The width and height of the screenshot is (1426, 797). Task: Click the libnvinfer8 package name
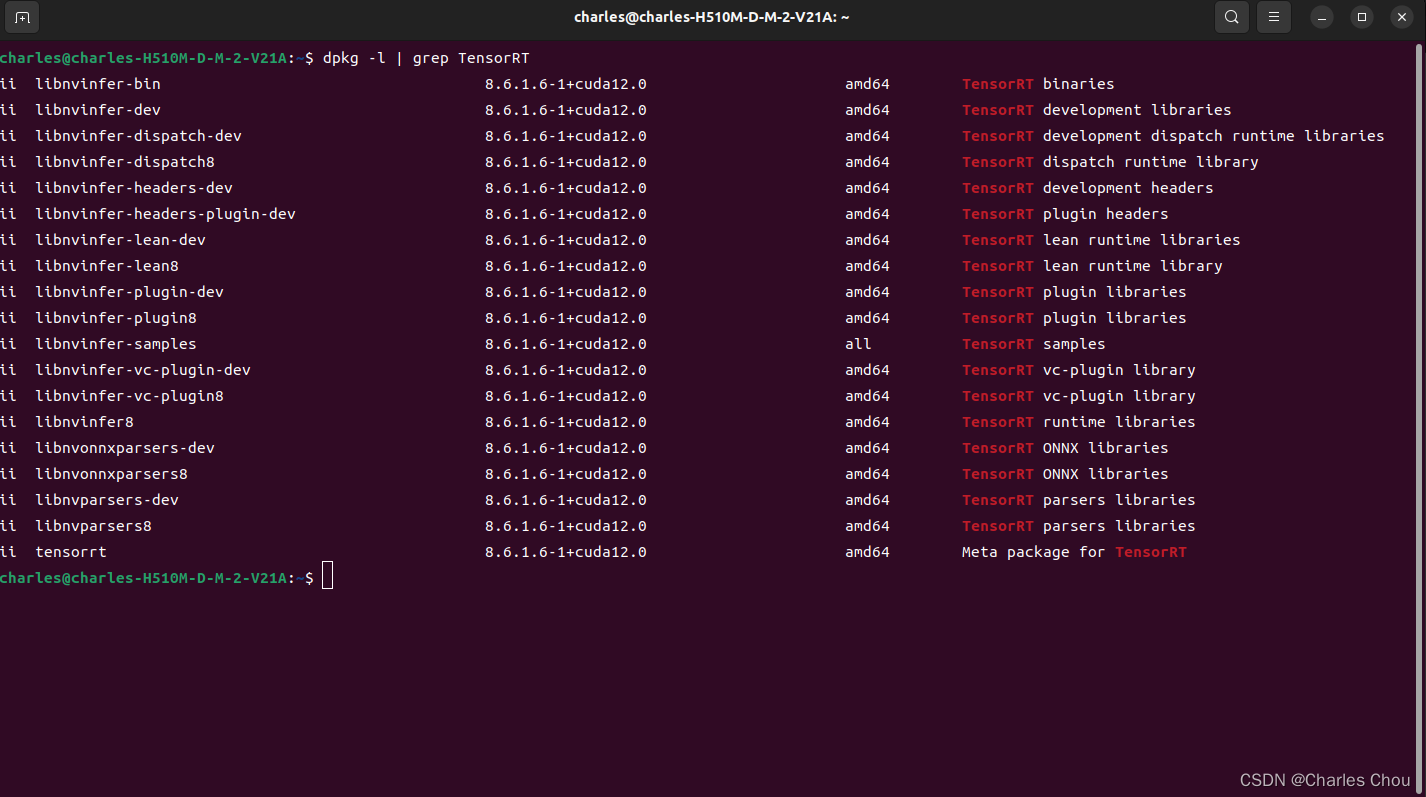click(84, 422)
